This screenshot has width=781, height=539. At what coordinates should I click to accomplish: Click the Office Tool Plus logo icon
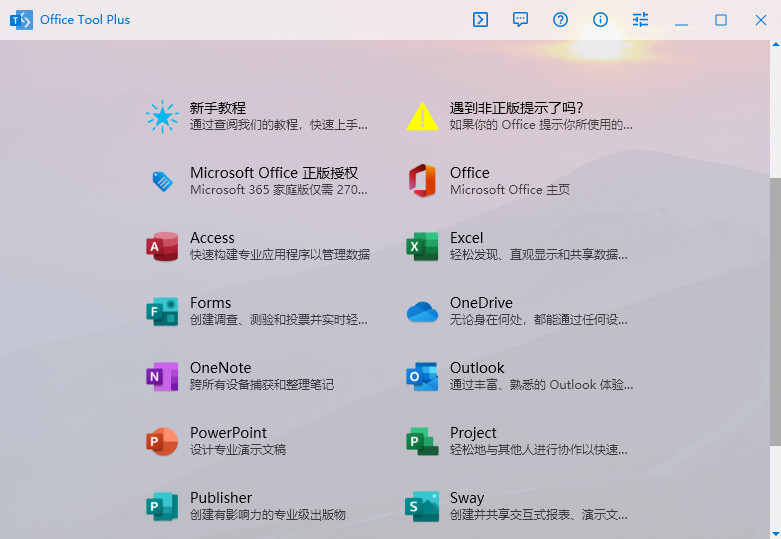21,20
